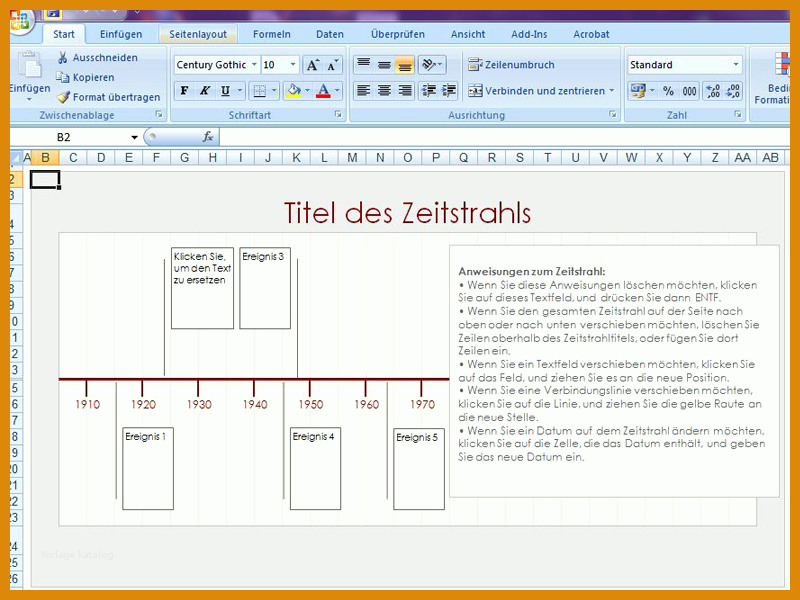Open the Schriftart dialog launcher
The width and height of the screenshot is (800, 600).
[338, 114]
